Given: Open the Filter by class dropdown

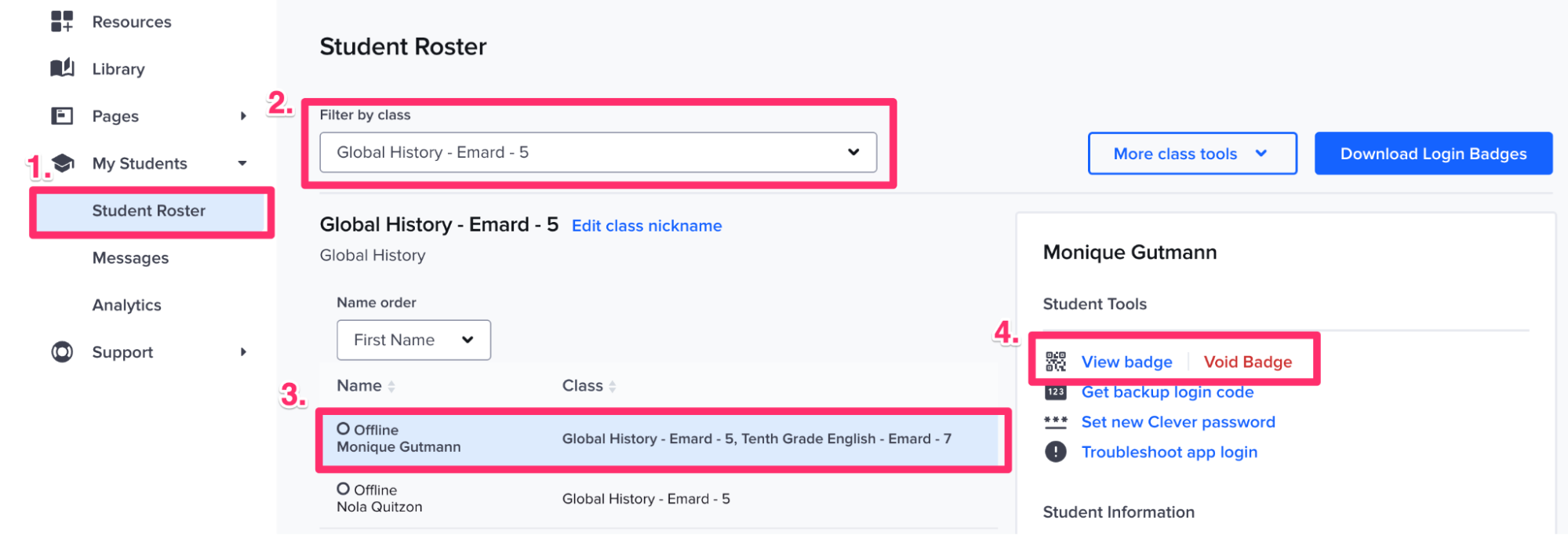Looking at the screenshot, I should (x=598, y=152).
